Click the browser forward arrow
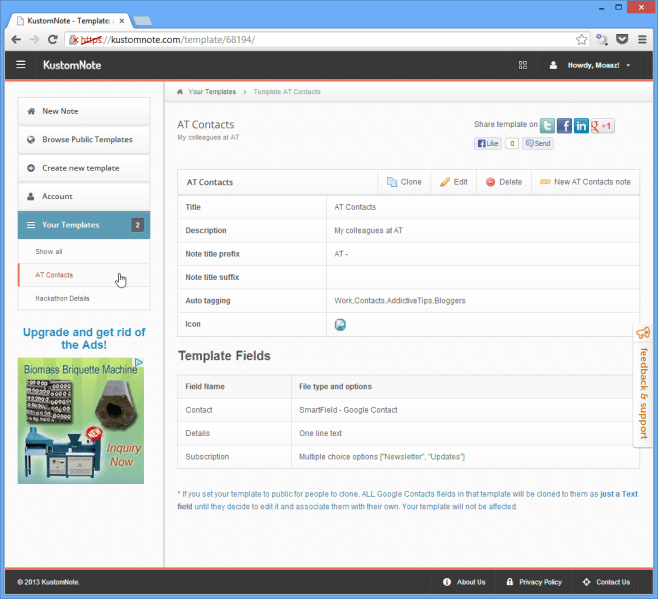The image size is (658, 599). [34, 39]
